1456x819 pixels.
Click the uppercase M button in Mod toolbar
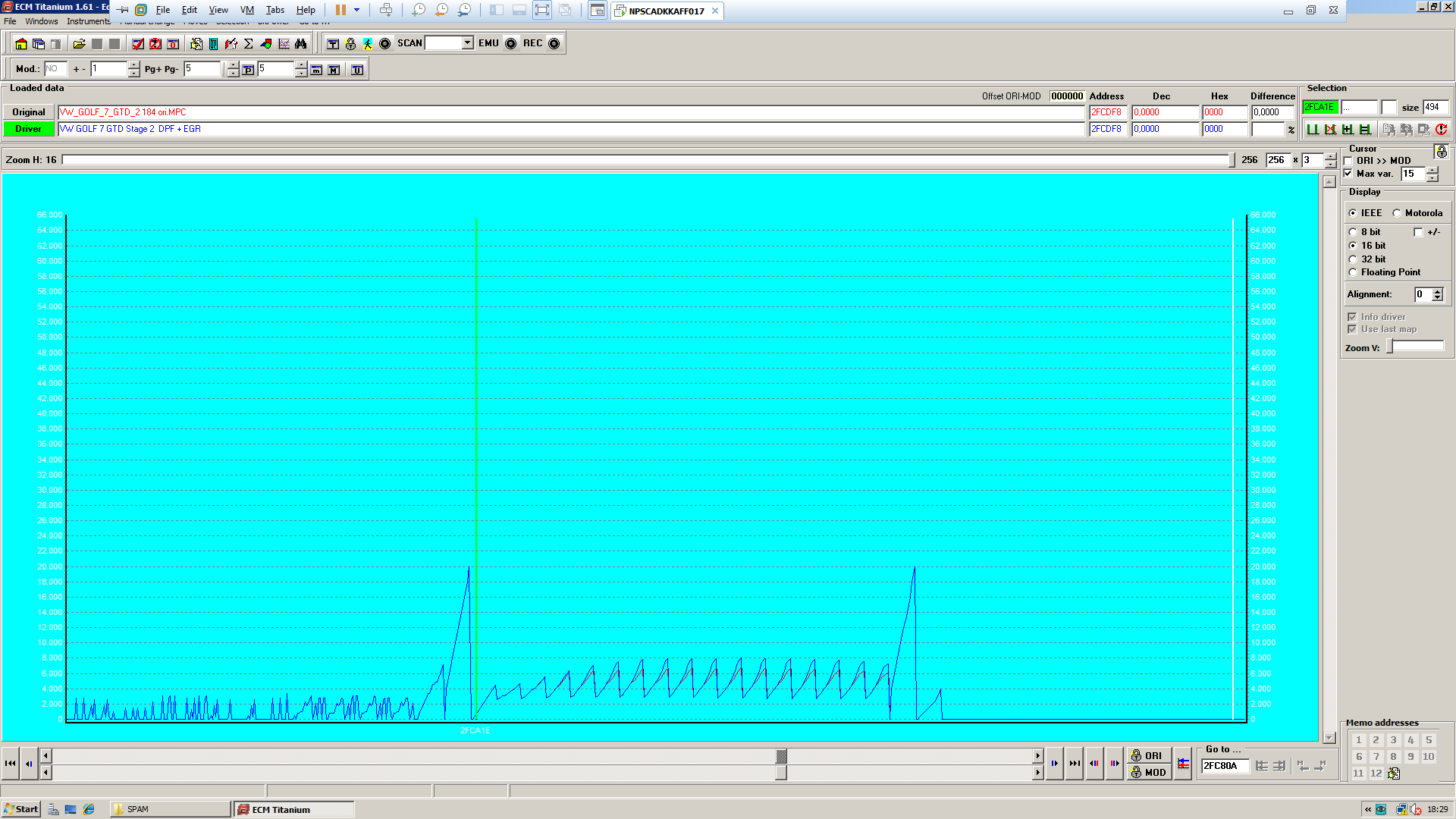pyautogui.click(x=334, y=70)
